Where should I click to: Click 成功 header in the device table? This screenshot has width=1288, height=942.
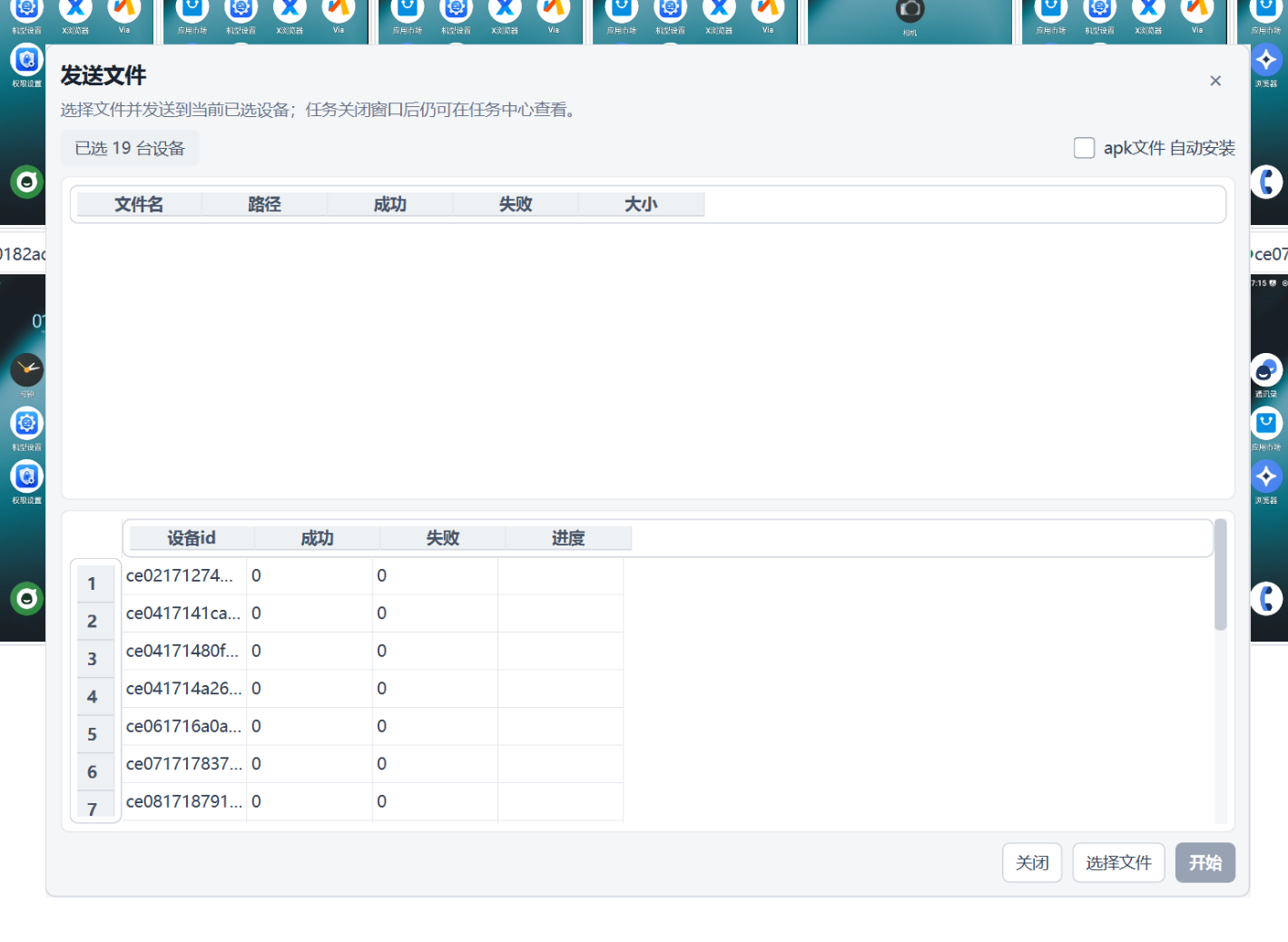(317, 538)
